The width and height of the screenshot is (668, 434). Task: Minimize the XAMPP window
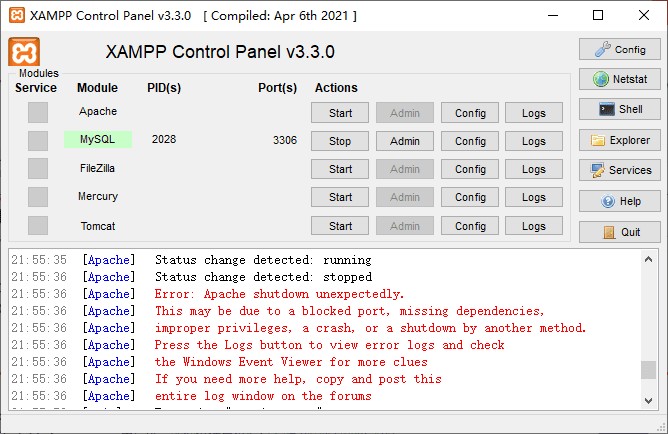pyautogui.click(x=553, y=15)
